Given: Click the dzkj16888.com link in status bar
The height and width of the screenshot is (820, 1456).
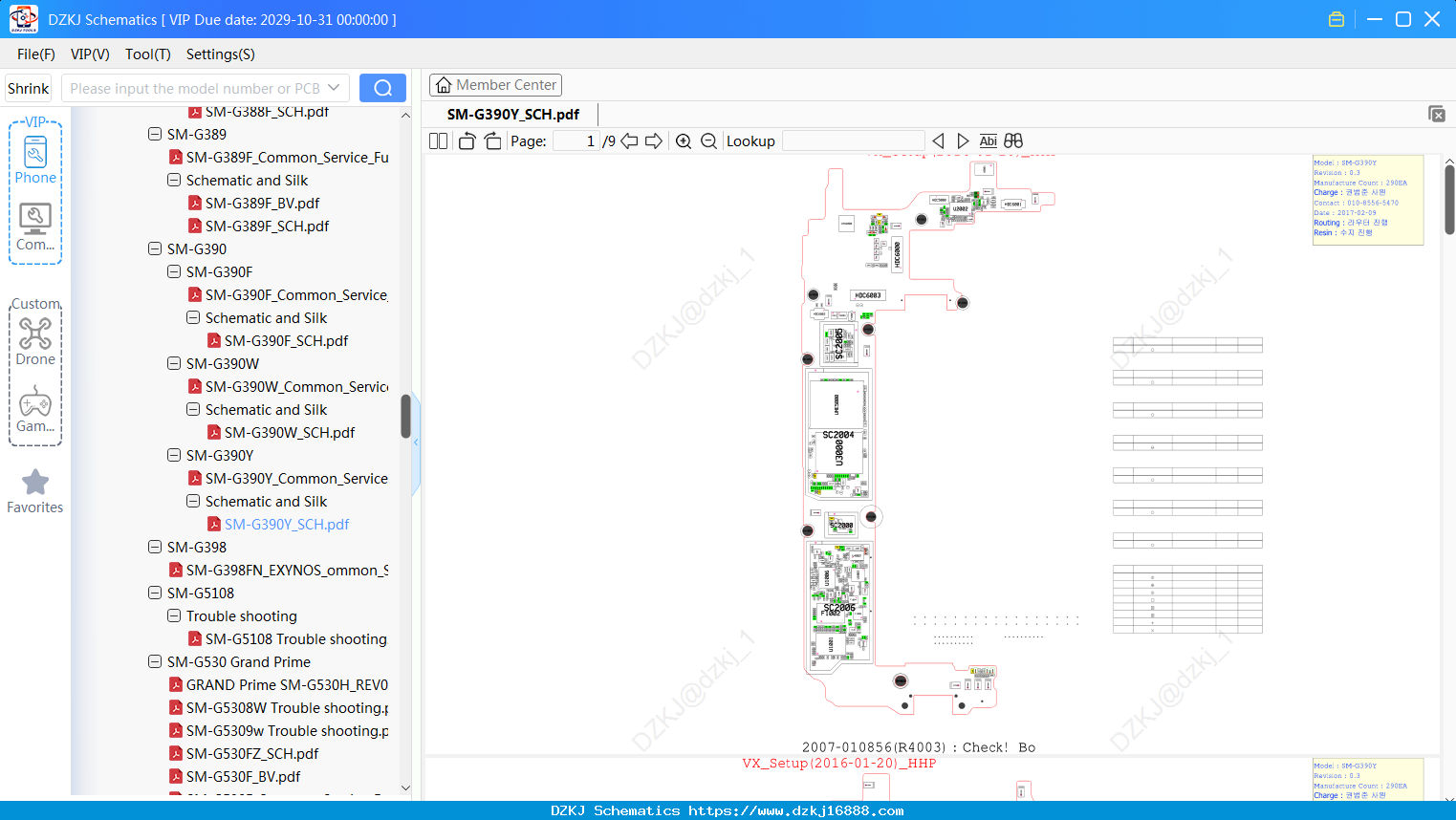Looking at the screenshot, I should pyautogui.click(x=796, y=810).
